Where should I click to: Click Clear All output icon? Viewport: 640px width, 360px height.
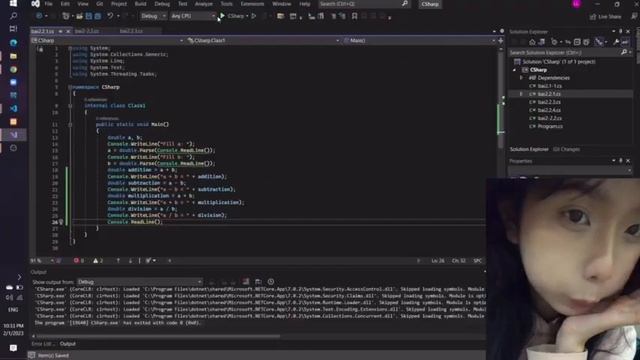coord(246,282)
